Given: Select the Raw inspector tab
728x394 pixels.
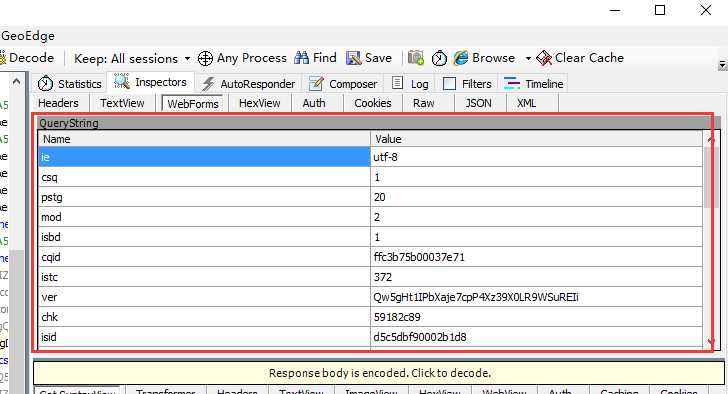Looking at the screenshot, I should coord(423,103).
